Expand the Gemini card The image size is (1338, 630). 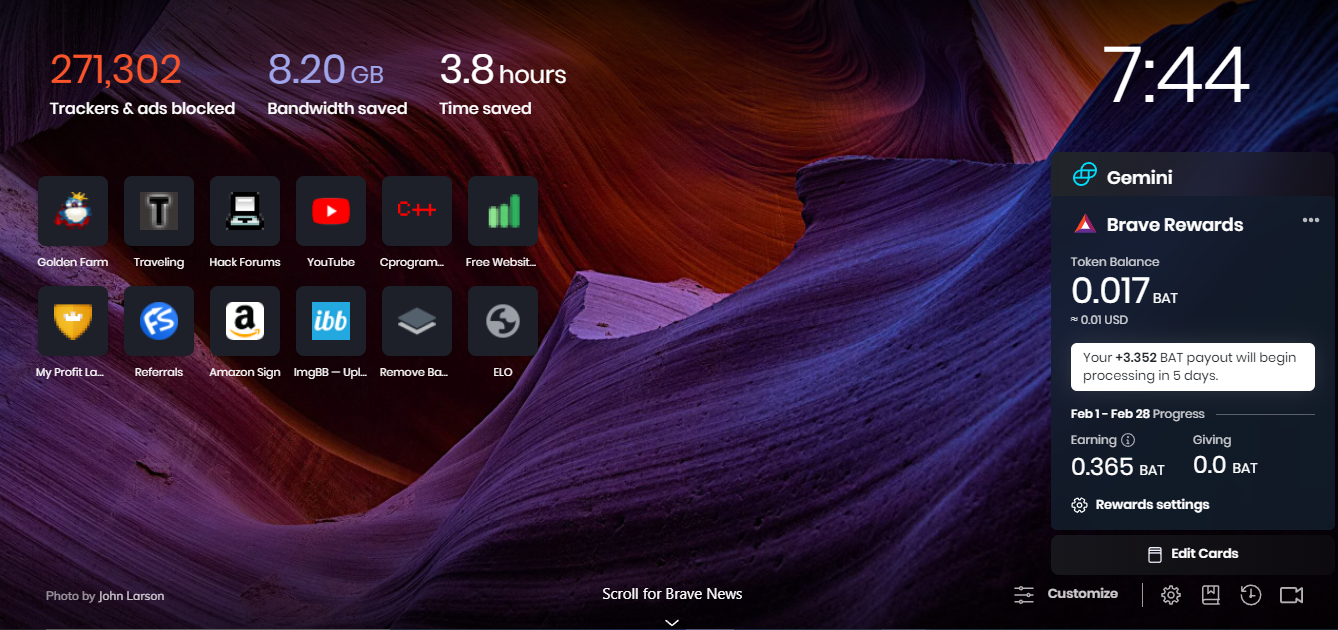pyautogui.click(x=1193, y=177)
